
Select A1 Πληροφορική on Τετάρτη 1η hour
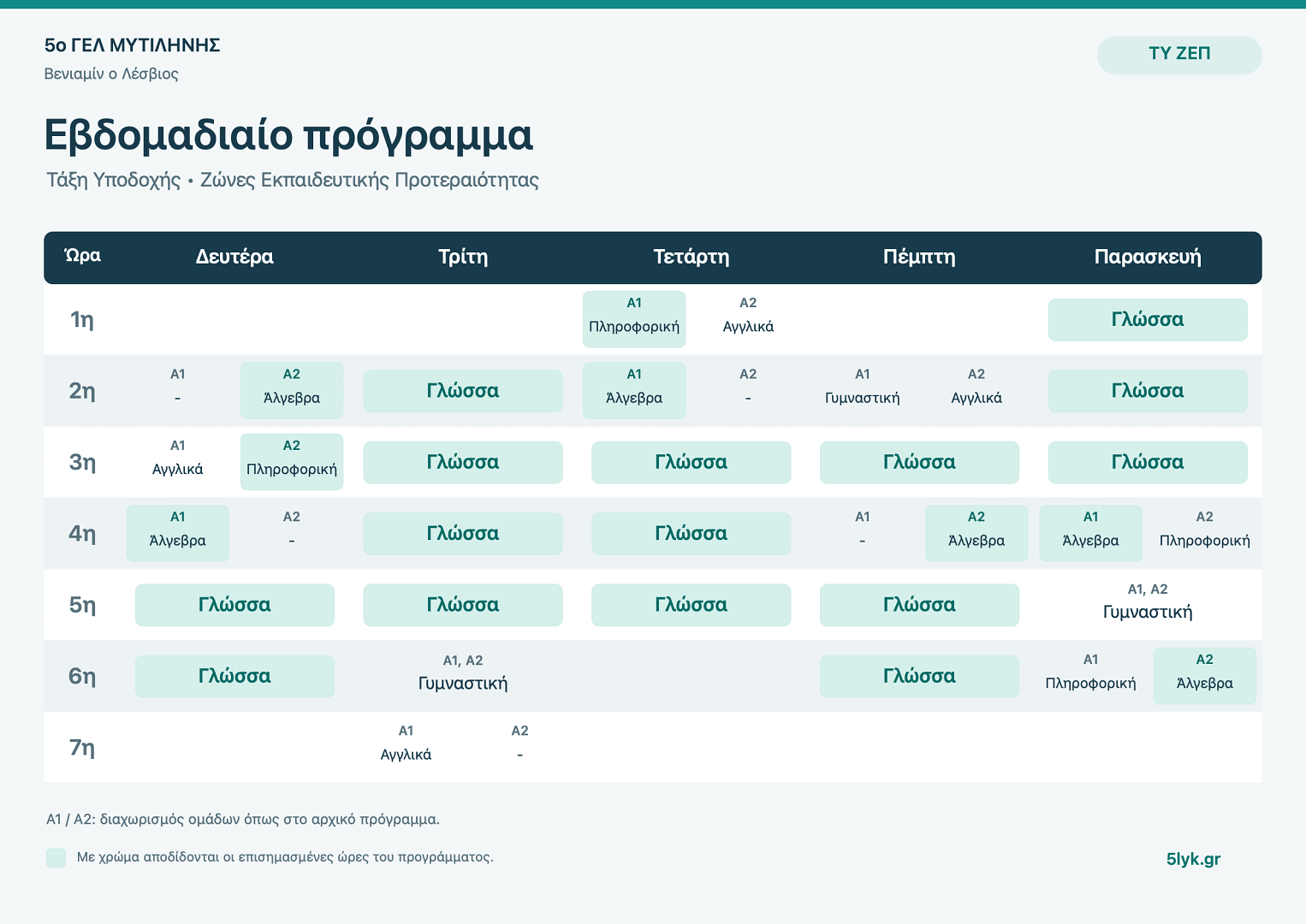click(x=634, y=319)
